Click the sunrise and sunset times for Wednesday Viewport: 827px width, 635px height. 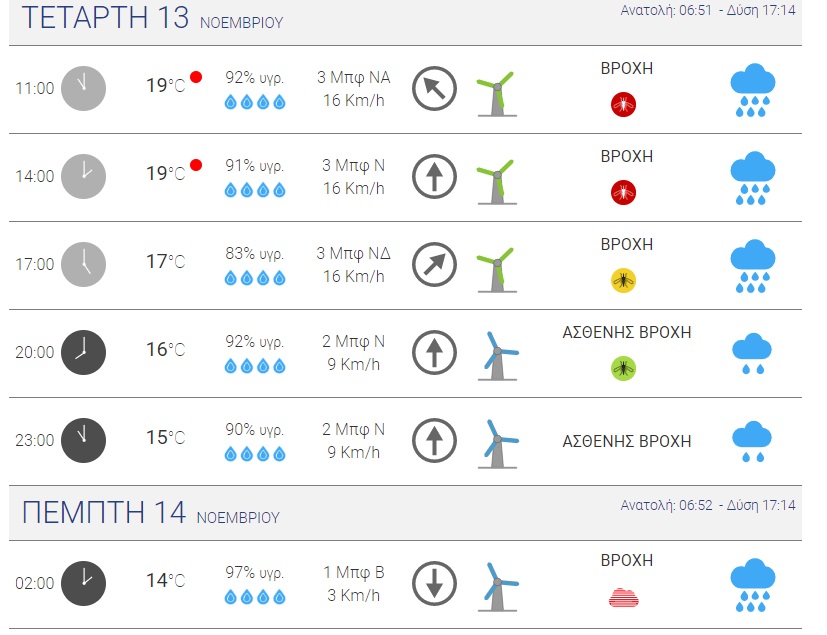(x=708, y=10)
